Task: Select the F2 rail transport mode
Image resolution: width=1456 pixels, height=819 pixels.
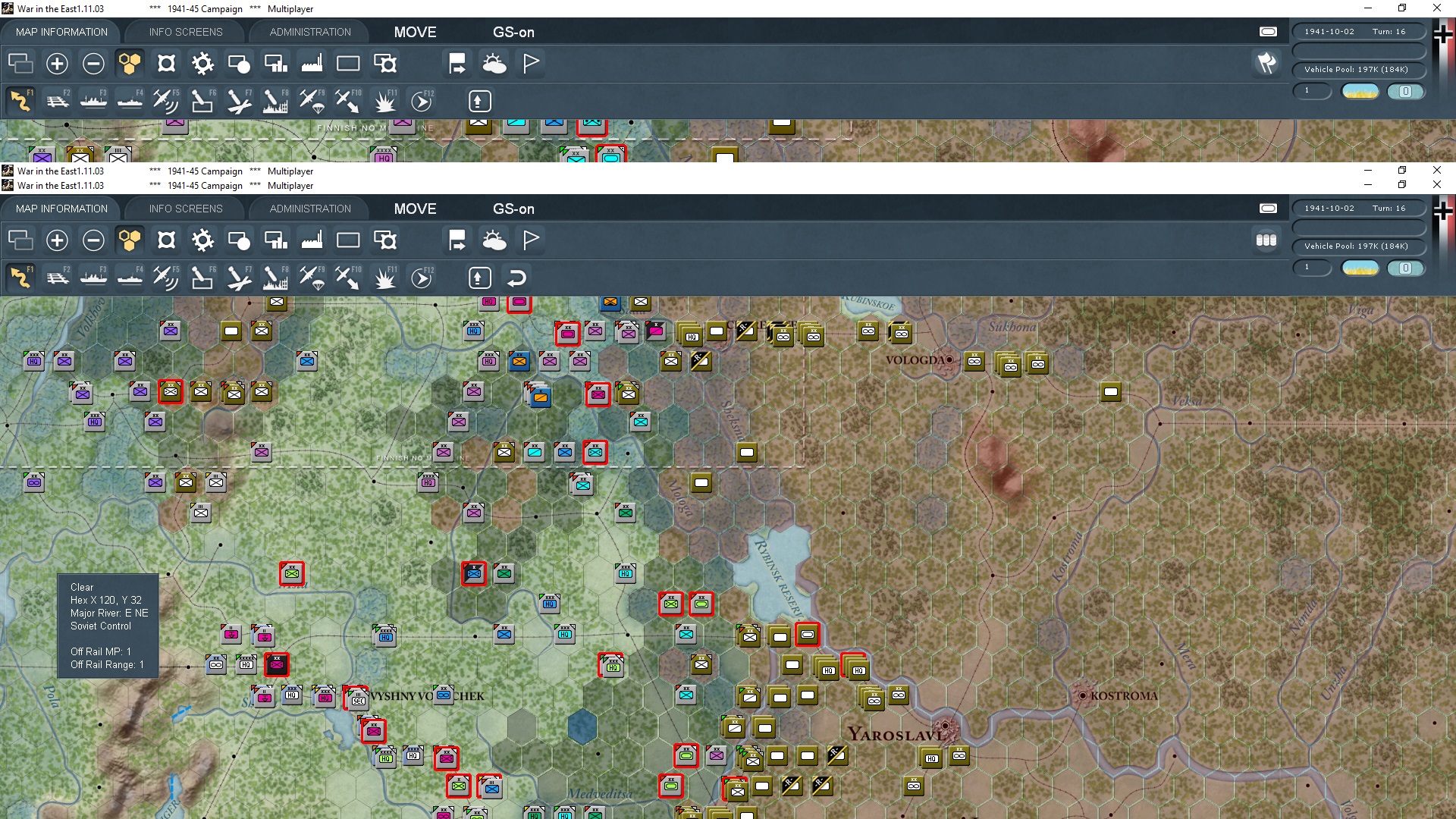Action: pos(58,278)
